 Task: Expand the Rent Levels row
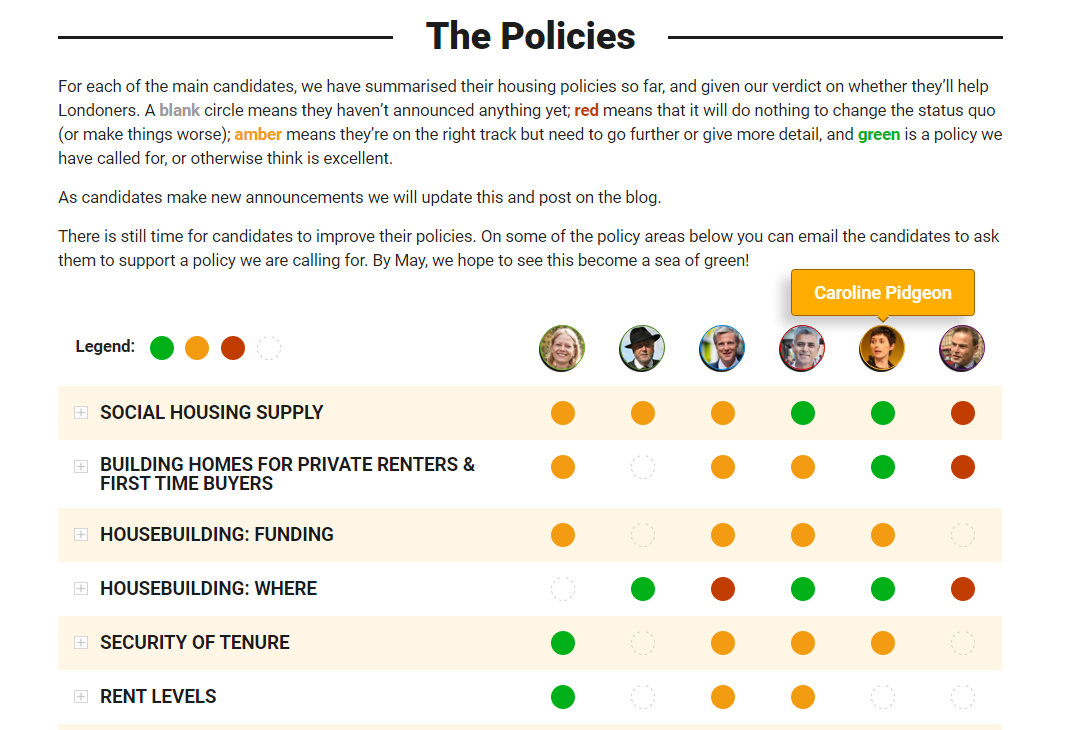(81, 697)
